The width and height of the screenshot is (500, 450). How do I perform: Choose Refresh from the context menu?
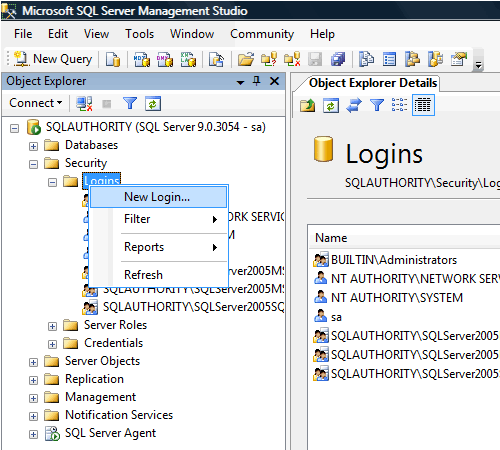click(x=159, y=275)
